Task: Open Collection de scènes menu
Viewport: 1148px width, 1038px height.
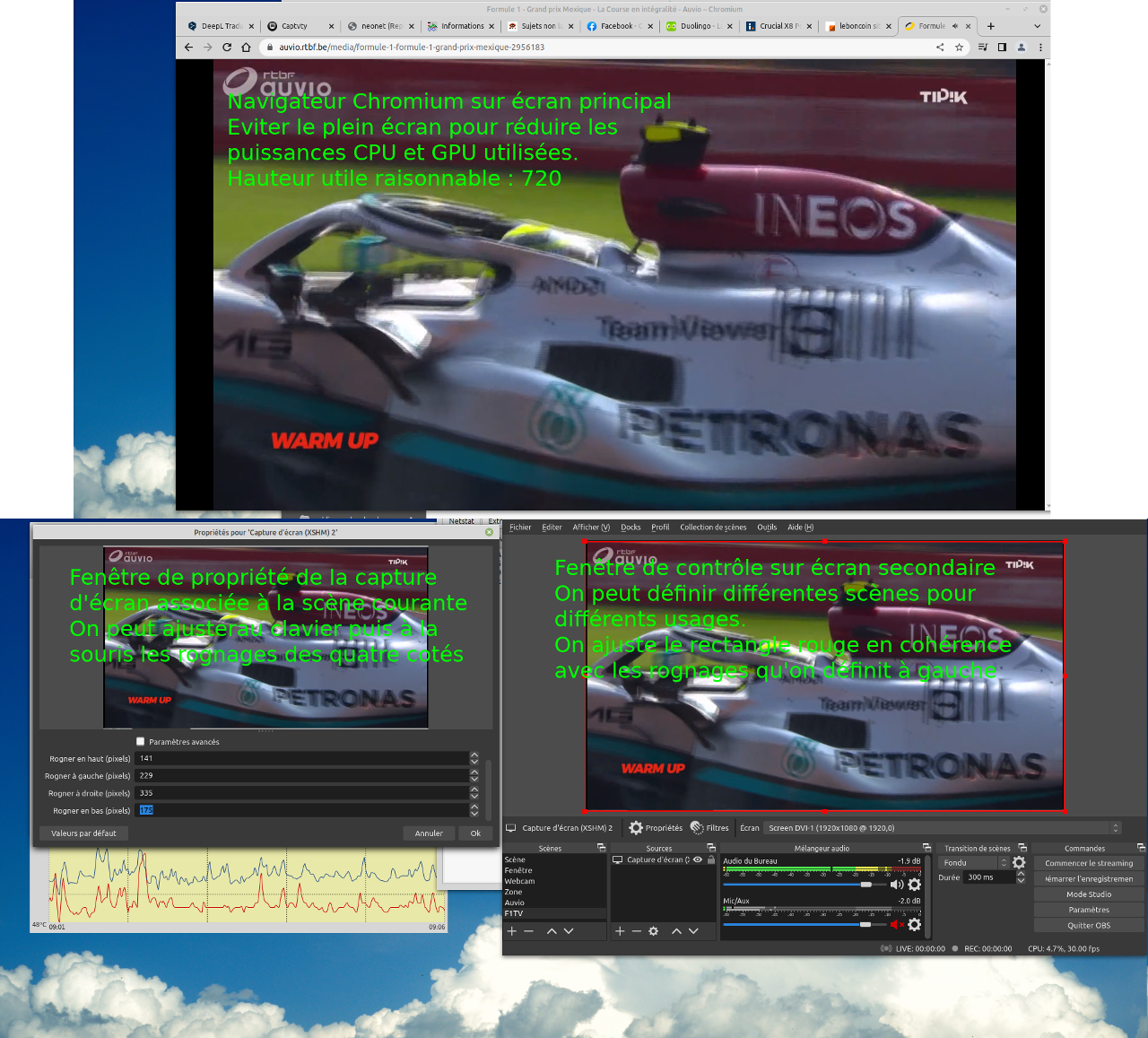Action: point(713,528)
